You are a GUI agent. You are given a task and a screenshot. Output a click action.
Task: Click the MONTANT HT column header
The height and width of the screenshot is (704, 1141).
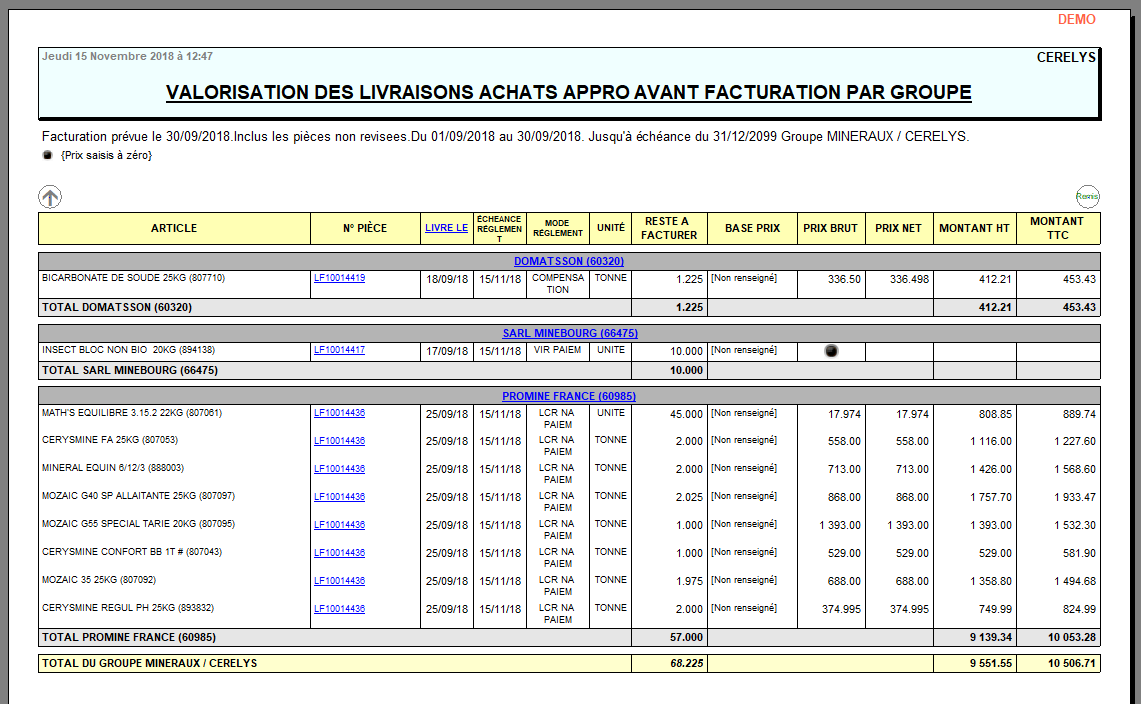pos(974,228)
